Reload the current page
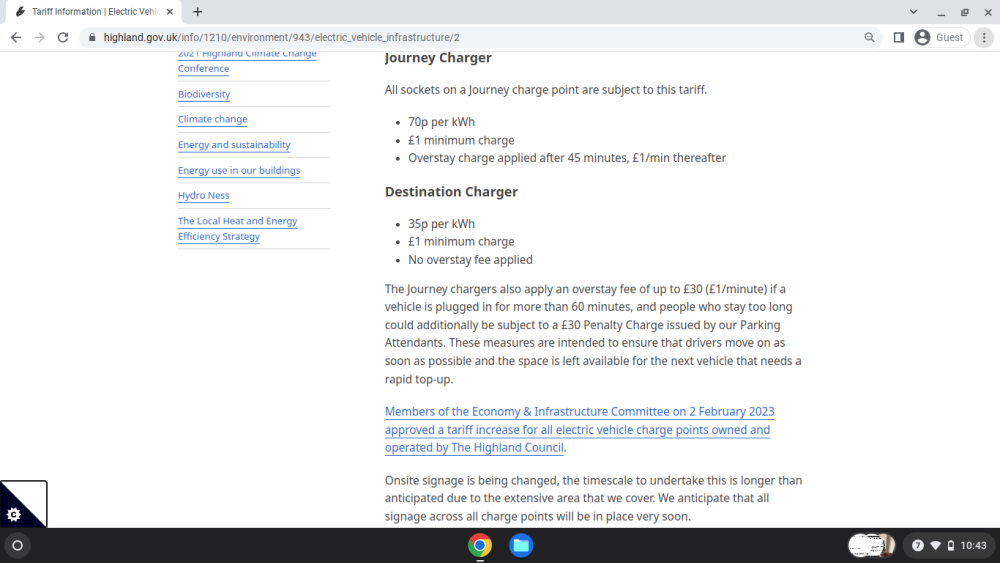 point(62,38)
